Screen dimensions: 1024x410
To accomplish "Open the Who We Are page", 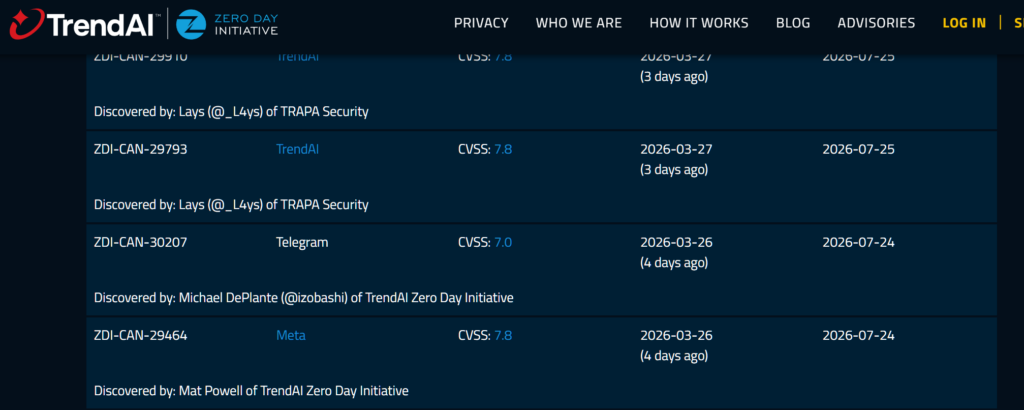I will click(578, 23).
